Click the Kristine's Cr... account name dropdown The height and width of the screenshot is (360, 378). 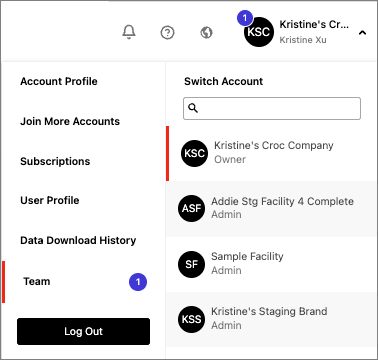(314, 24)
